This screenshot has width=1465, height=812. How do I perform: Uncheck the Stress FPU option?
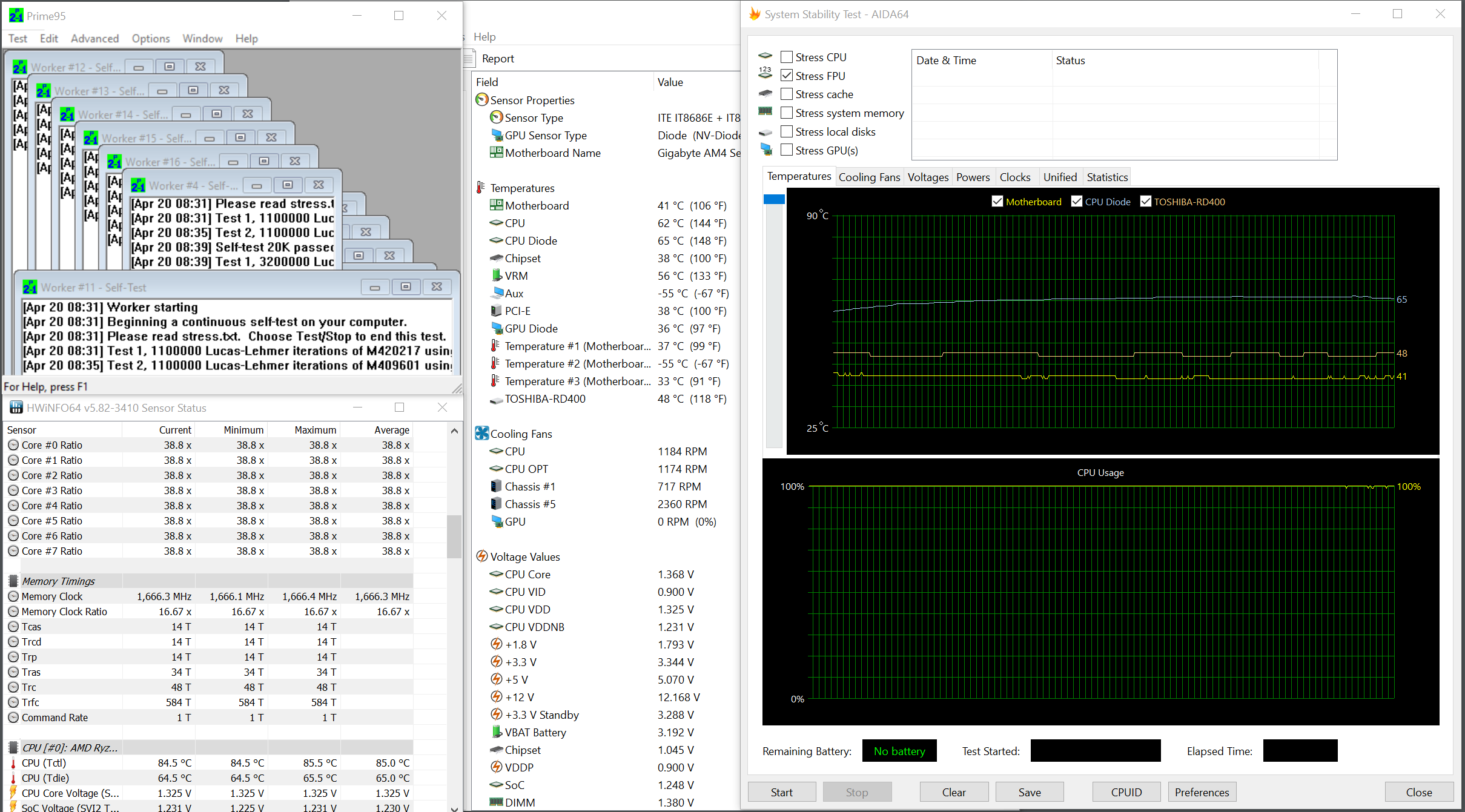point(787,76)
